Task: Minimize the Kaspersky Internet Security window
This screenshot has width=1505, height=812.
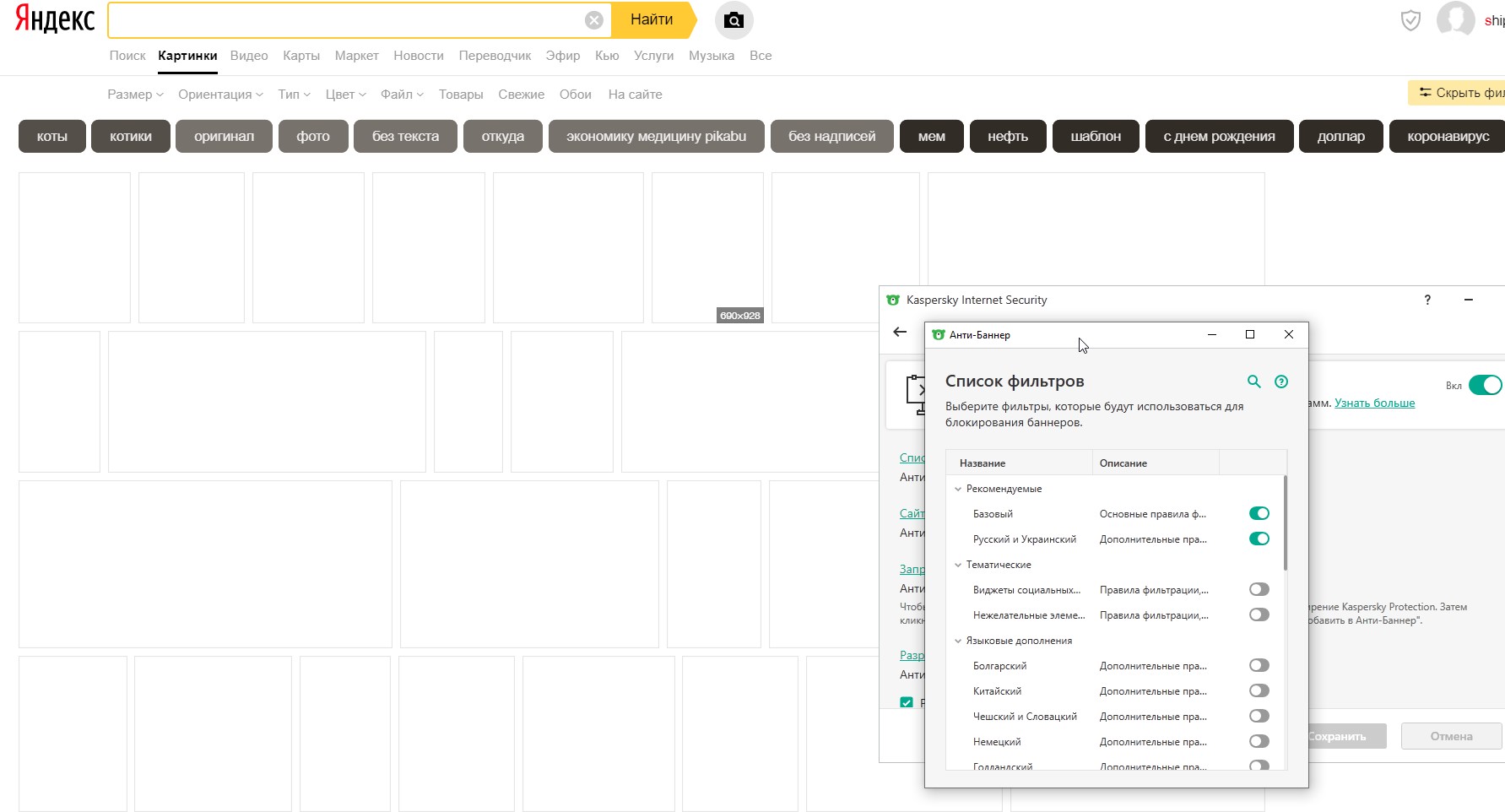Action: pyautogui.click(x=1469, y=300)
